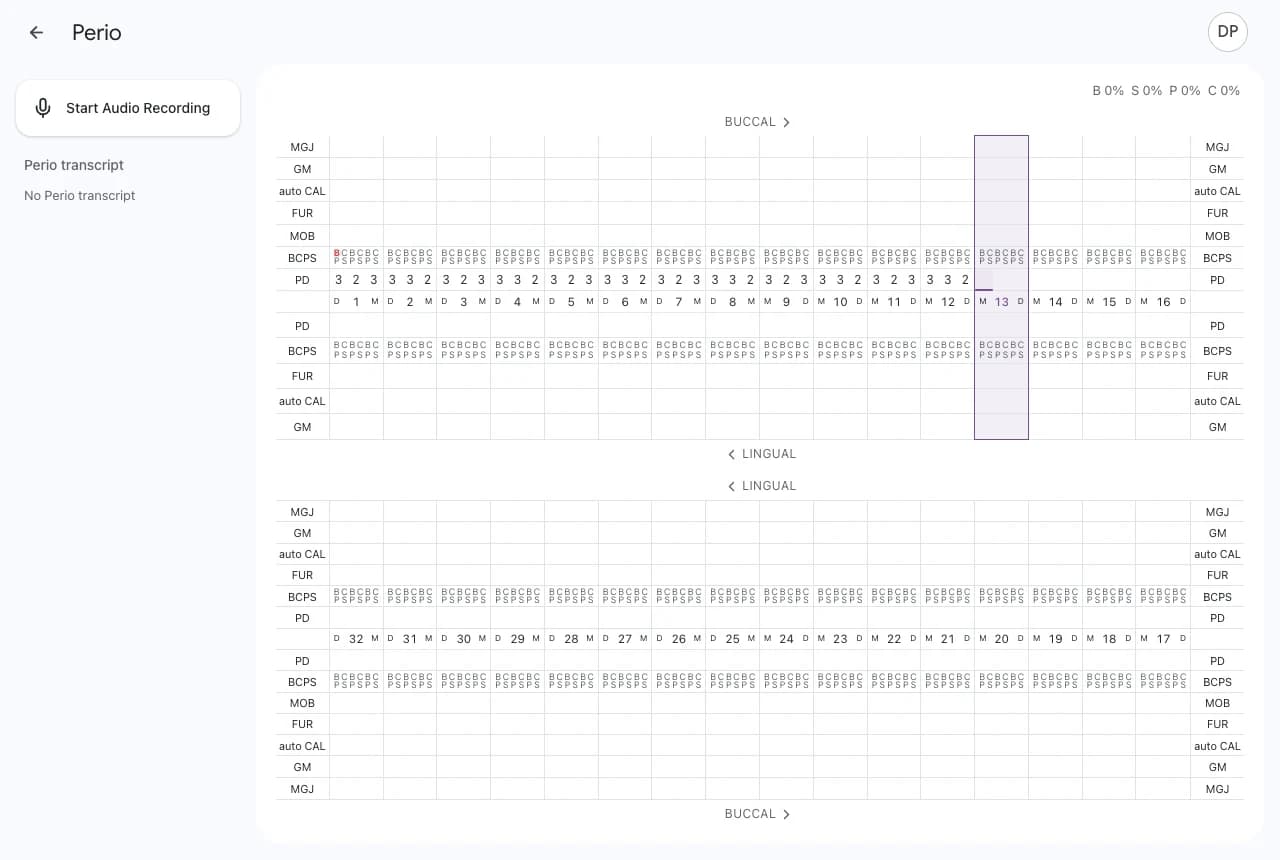This screenshot has width=1280, height=860.
Task: Click the S 0% suppuration statistic
Action: click(x=1146, y=91)
